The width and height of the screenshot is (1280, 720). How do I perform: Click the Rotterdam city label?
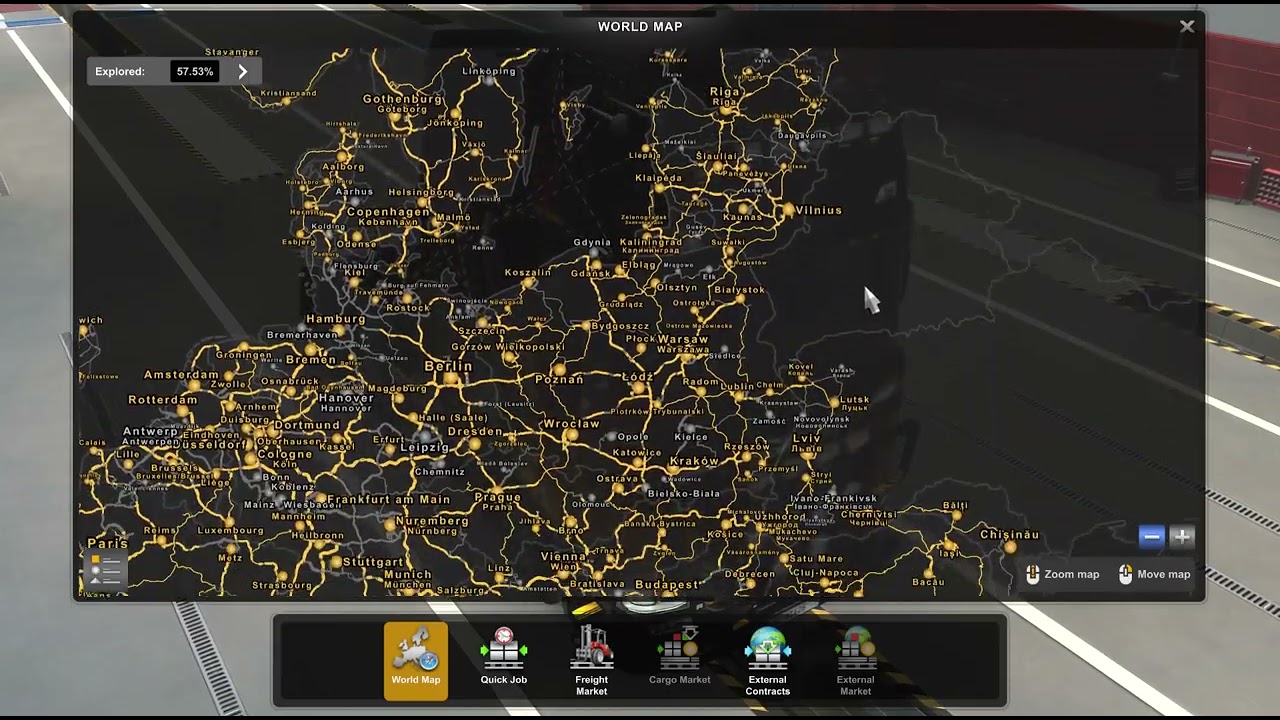(x=163, y=399)
